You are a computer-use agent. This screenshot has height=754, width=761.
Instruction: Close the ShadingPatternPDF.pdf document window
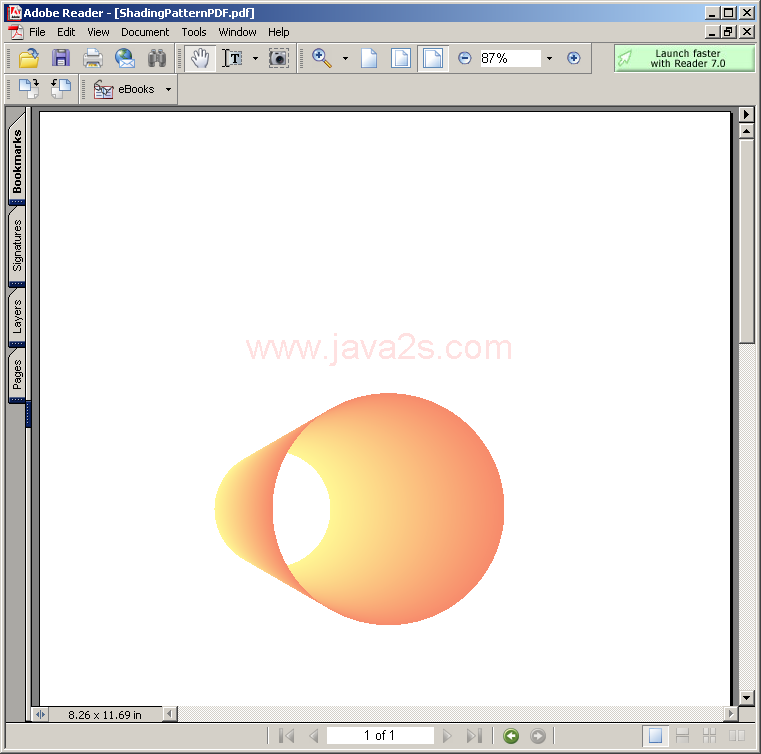[747, 32]
